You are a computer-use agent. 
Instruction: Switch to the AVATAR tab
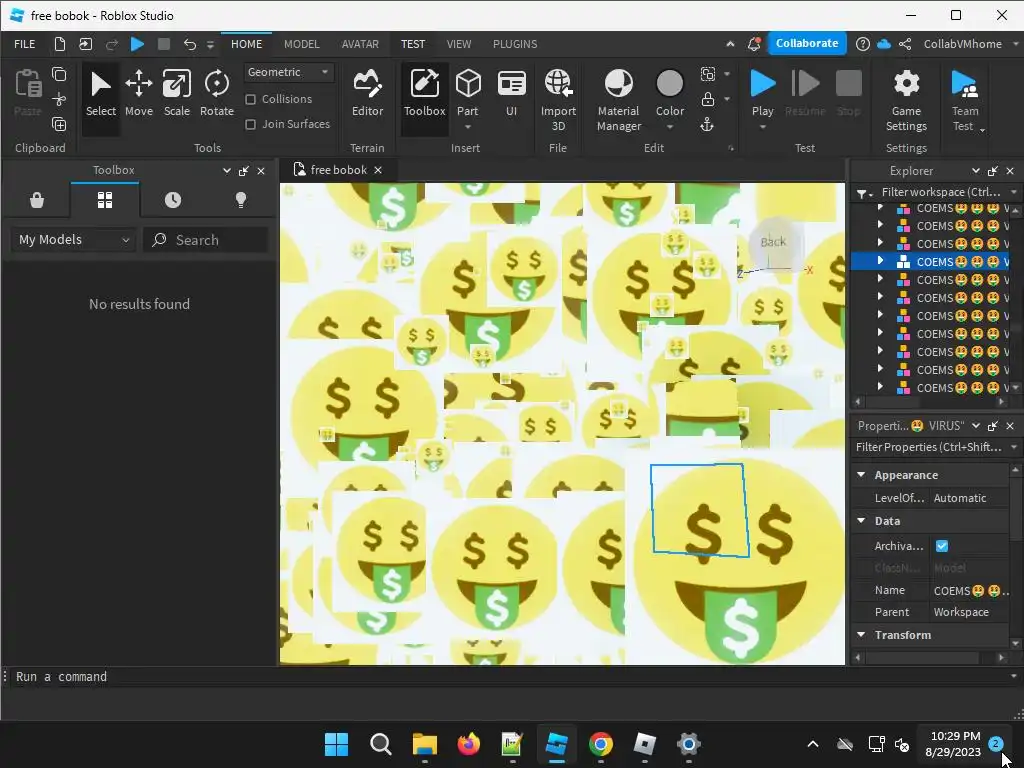pyautogui.click(x=360, y=44)
